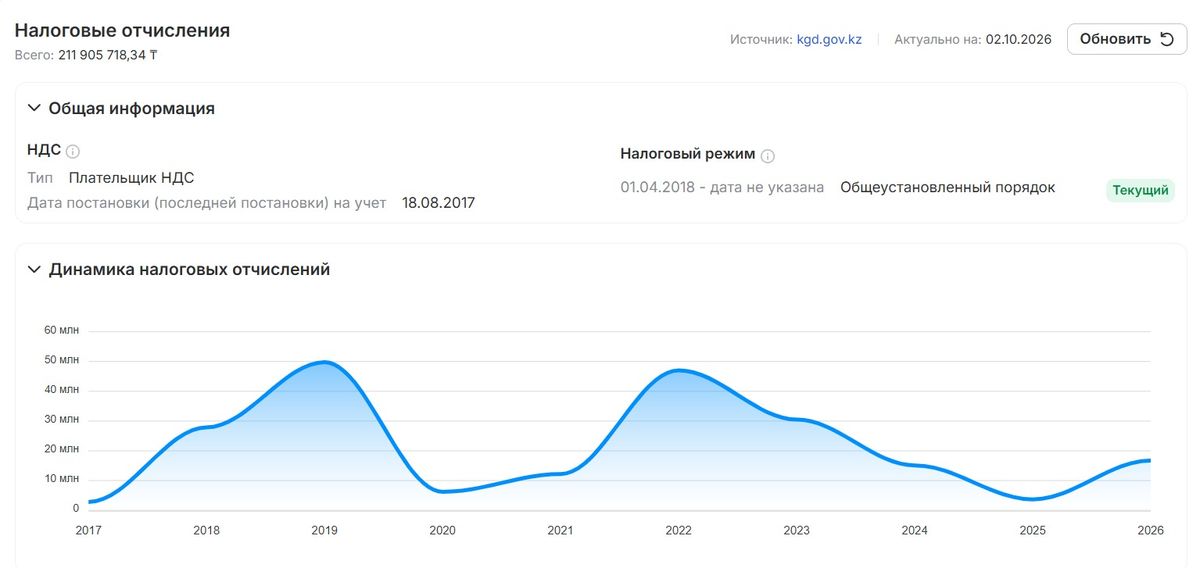The image size is (1200, 568).
Task: Click the 2025 x-axis label
Action: coord(1033,530)
